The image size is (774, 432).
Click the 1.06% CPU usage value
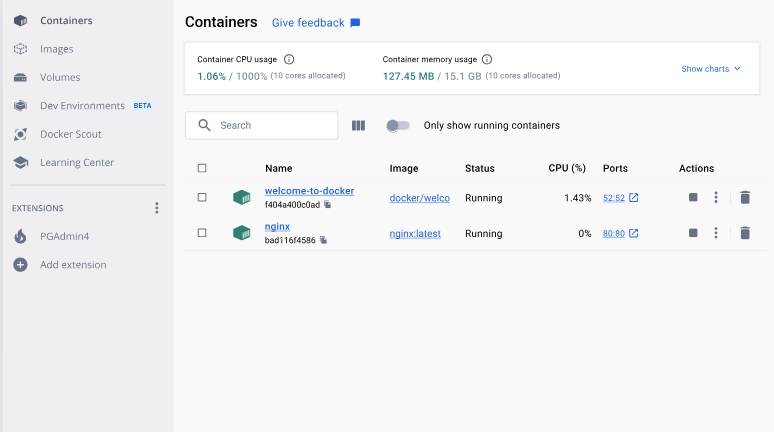click(x=211, y=76)
